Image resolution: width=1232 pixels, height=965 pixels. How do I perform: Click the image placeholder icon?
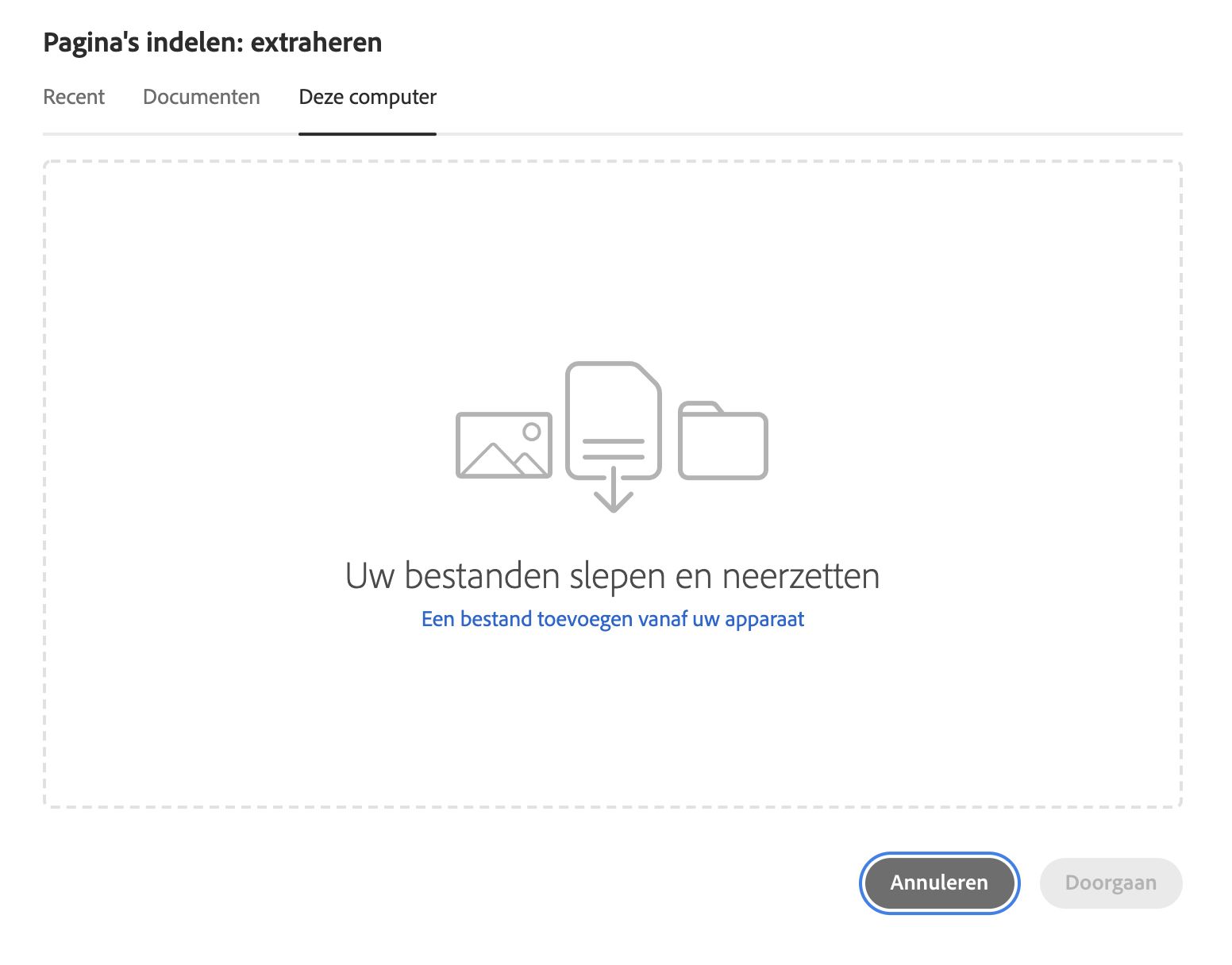coord(504,445)
